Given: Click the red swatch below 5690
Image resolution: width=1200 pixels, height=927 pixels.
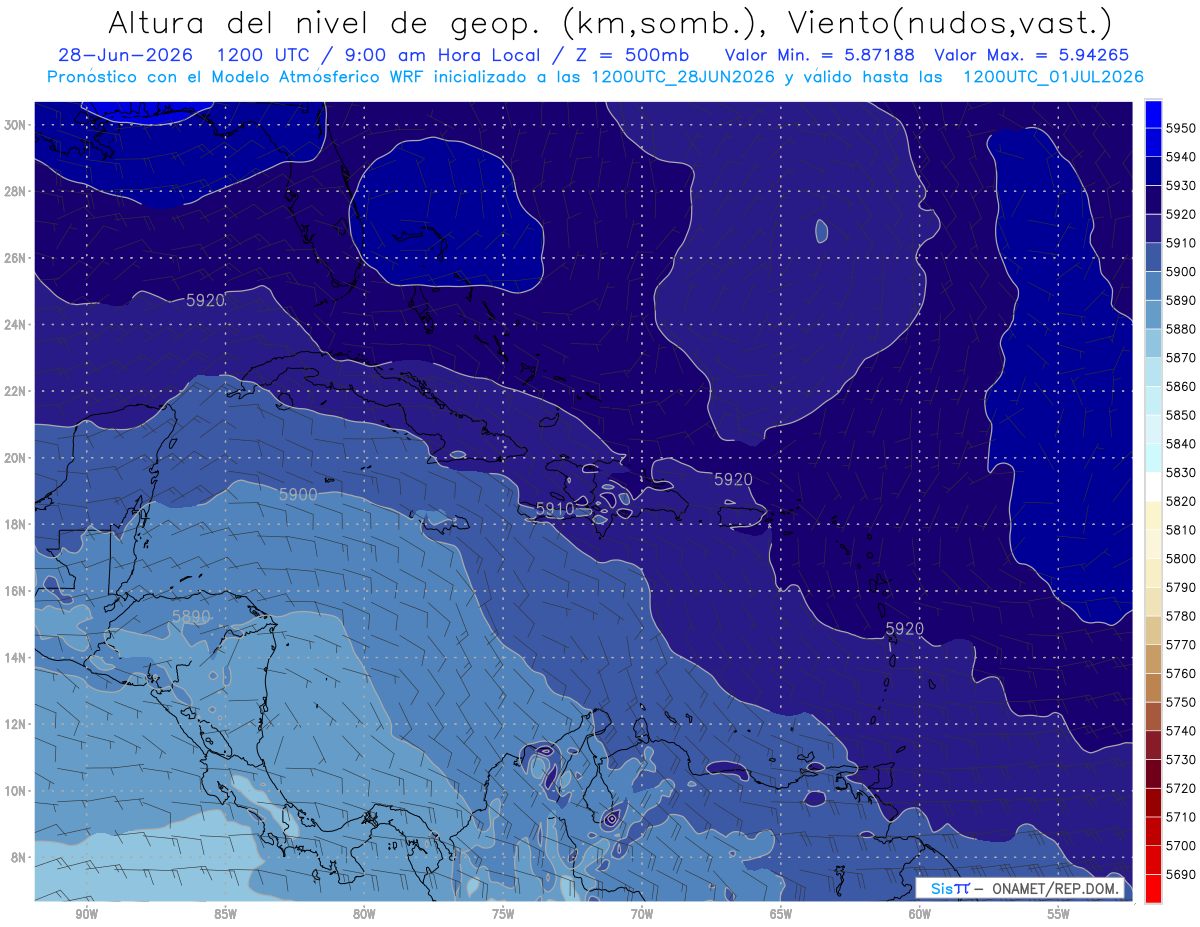Looking at the screenshot, I should (1153, 888).
